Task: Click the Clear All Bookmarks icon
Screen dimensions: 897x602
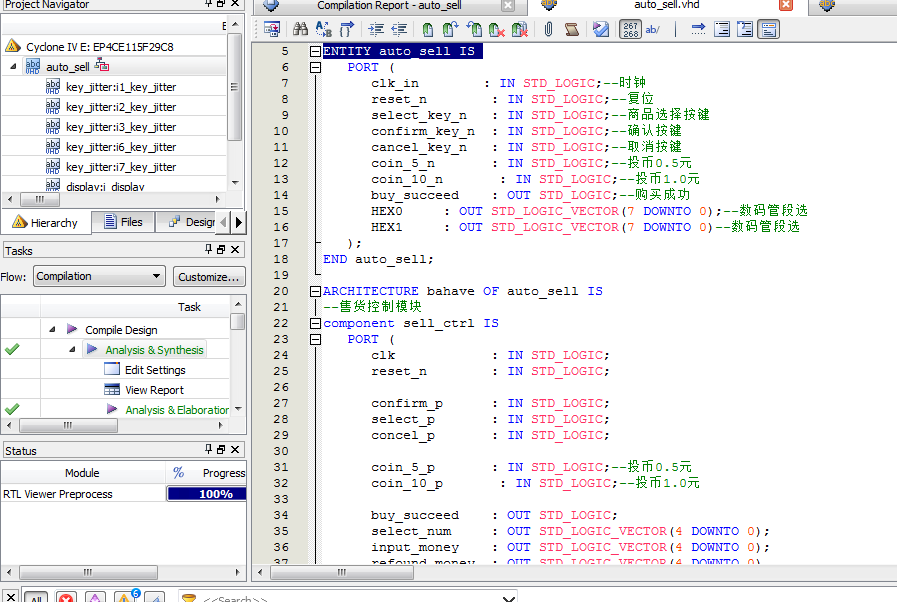Action: click(520, 30)
